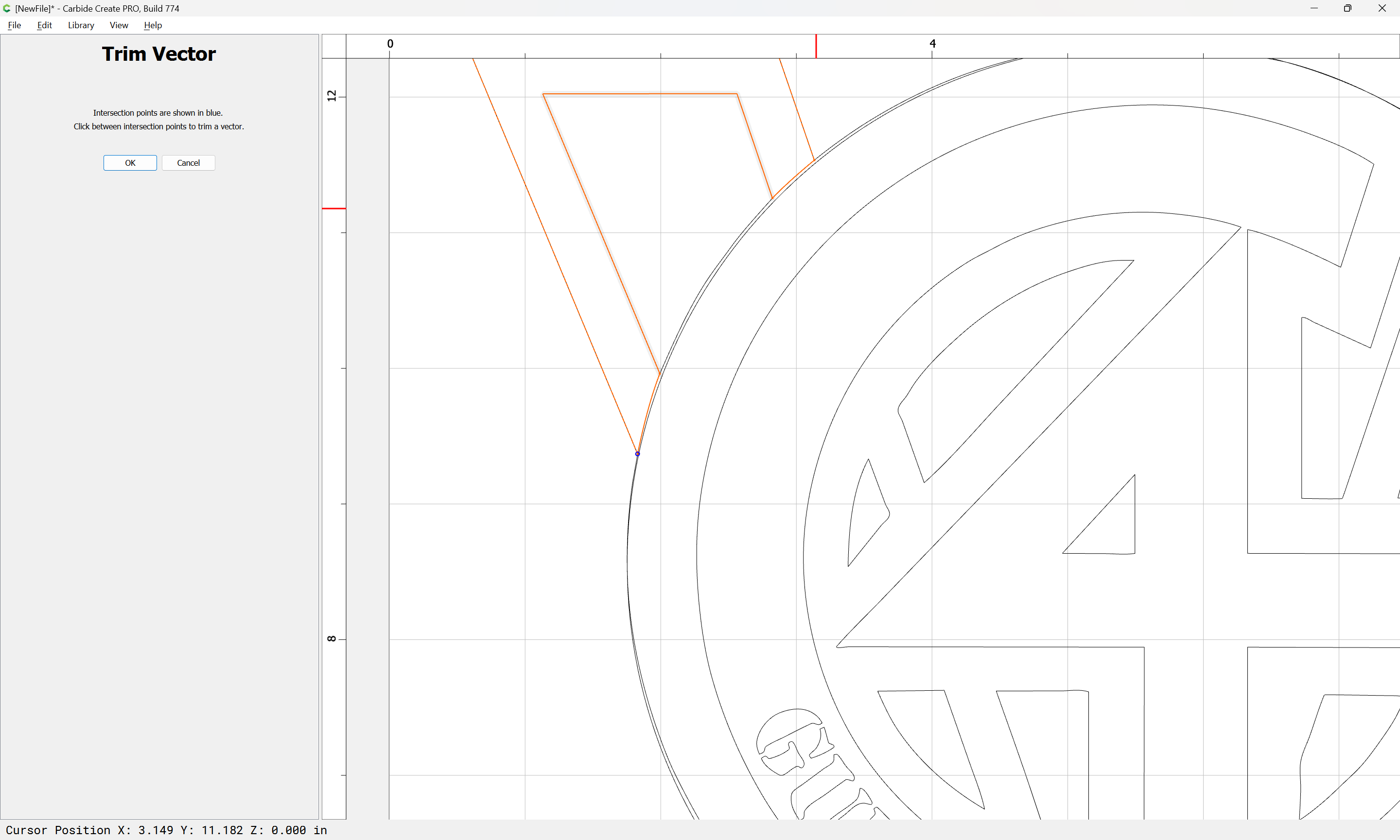Close the Carbide Create window

(1382, 8)
